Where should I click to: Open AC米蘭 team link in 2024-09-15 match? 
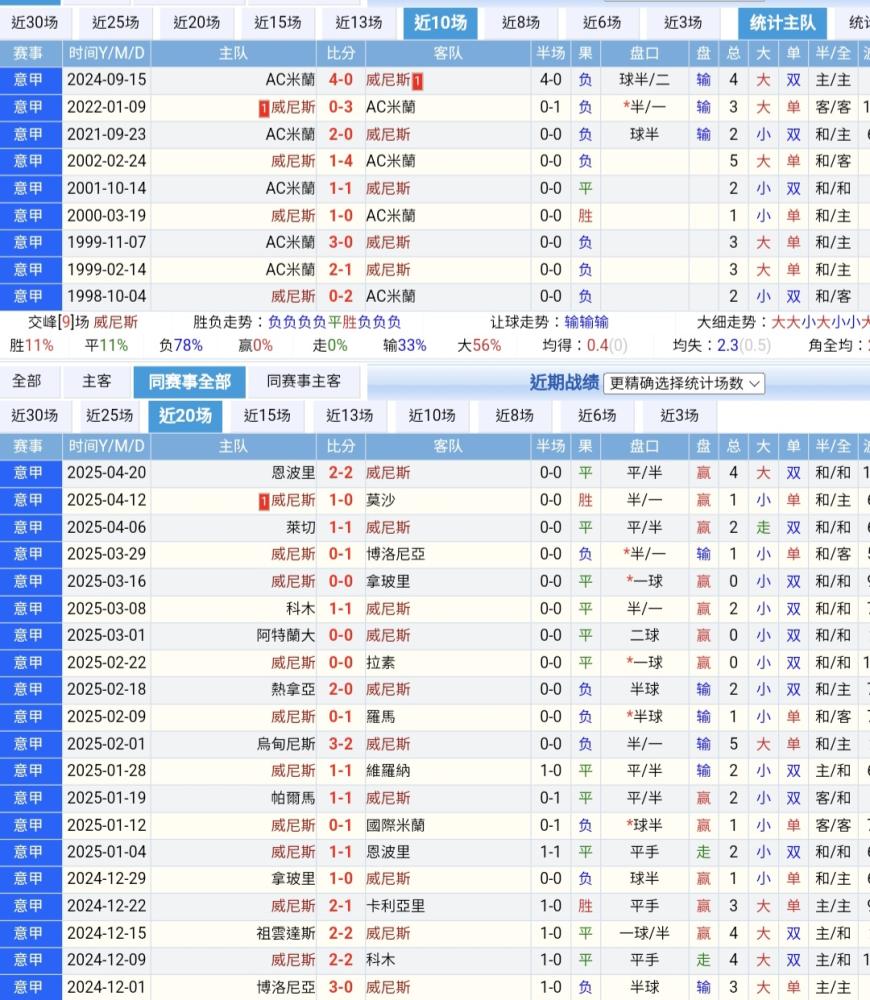pyautogui.click(x=290, y=80)
